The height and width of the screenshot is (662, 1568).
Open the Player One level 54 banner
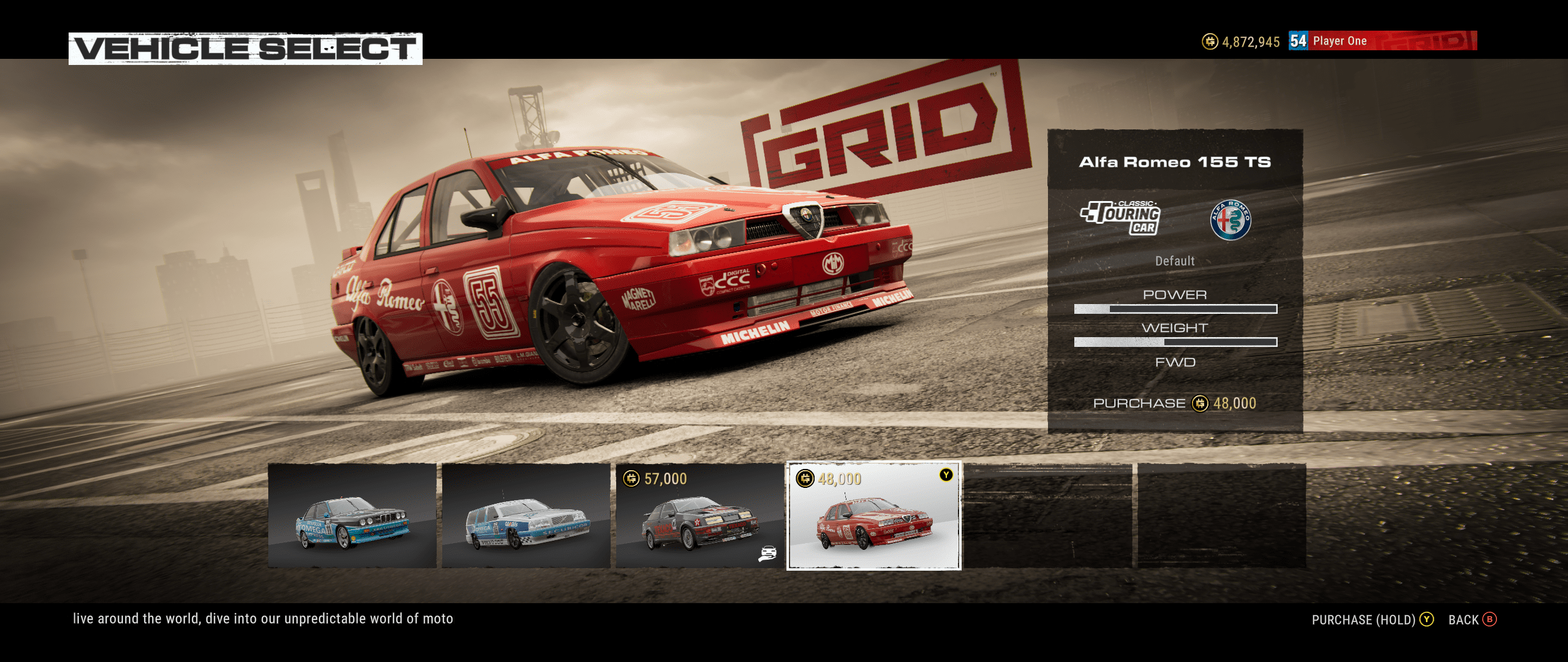(x=1382, y=41)
